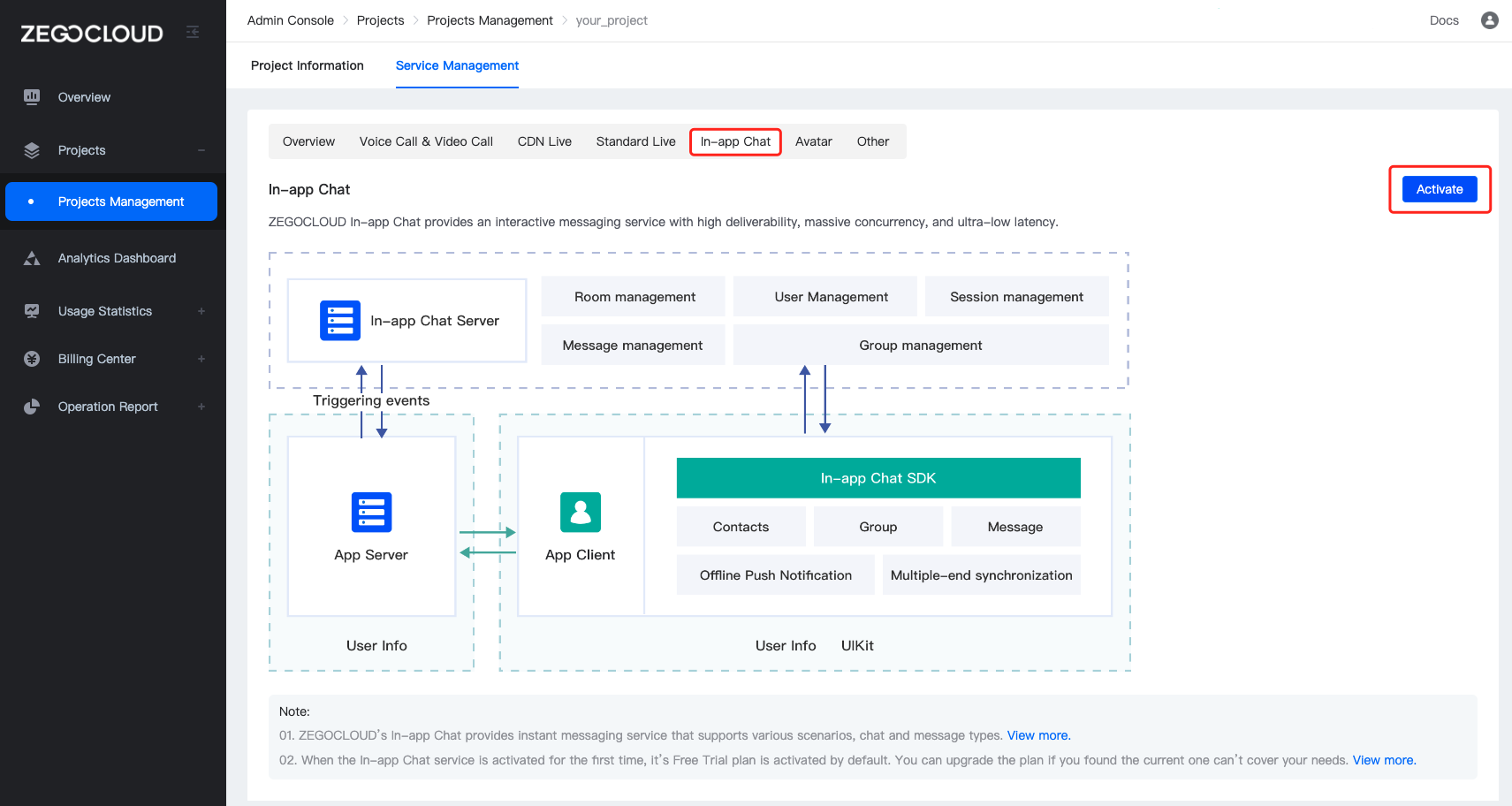Click View more link in note 01
The image size is (1512, 806).
pos(1038,735)
